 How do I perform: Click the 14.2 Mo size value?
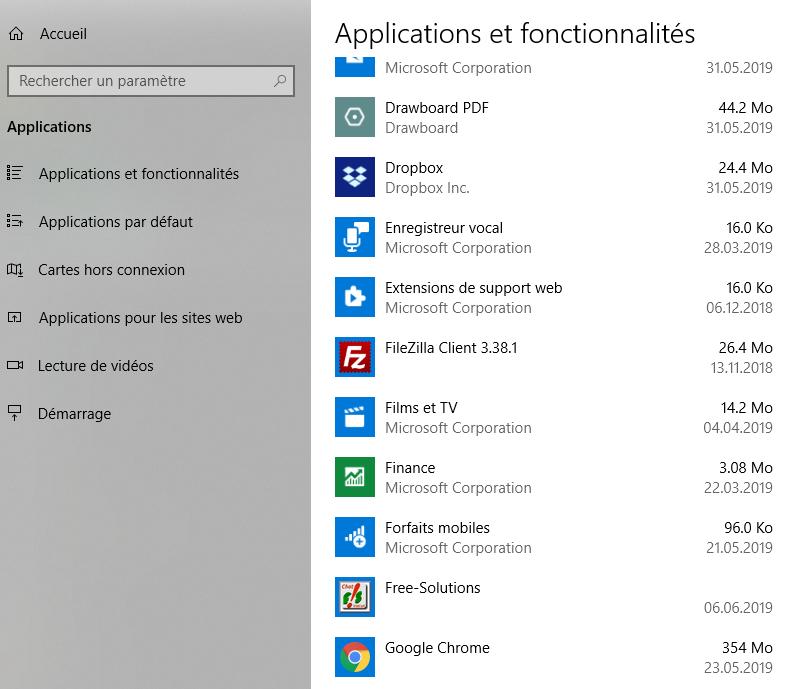pos(746,408)
